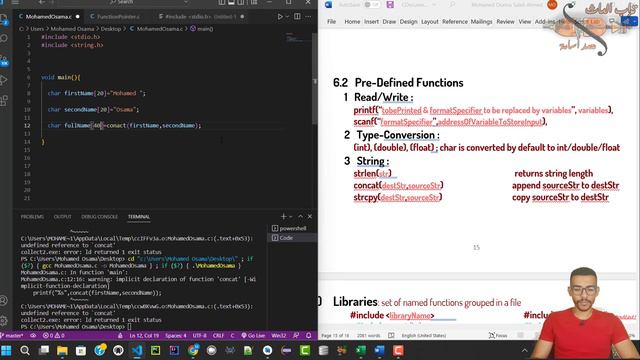Change UTF-8 encoding in status bar
Image resolution: width=640 pixels, height=360 pixels.
(200, 336)
